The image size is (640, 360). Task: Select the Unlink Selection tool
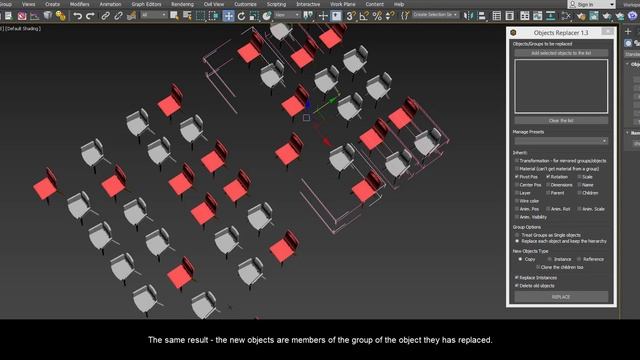[x=118, y=16]
